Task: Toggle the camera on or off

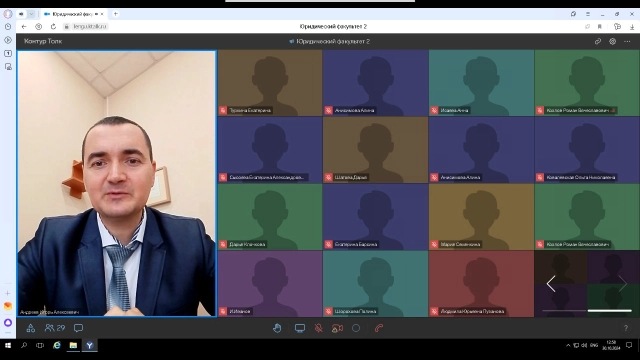Action: tap(337, 328)
